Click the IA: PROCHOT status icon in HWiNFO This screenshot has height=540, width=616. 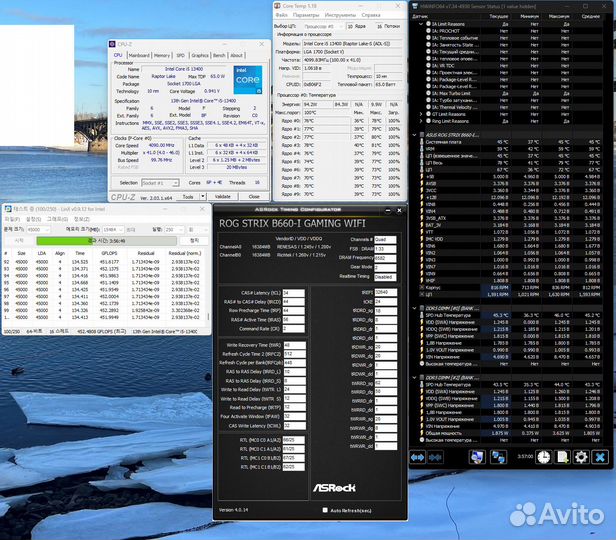(429, 31)
